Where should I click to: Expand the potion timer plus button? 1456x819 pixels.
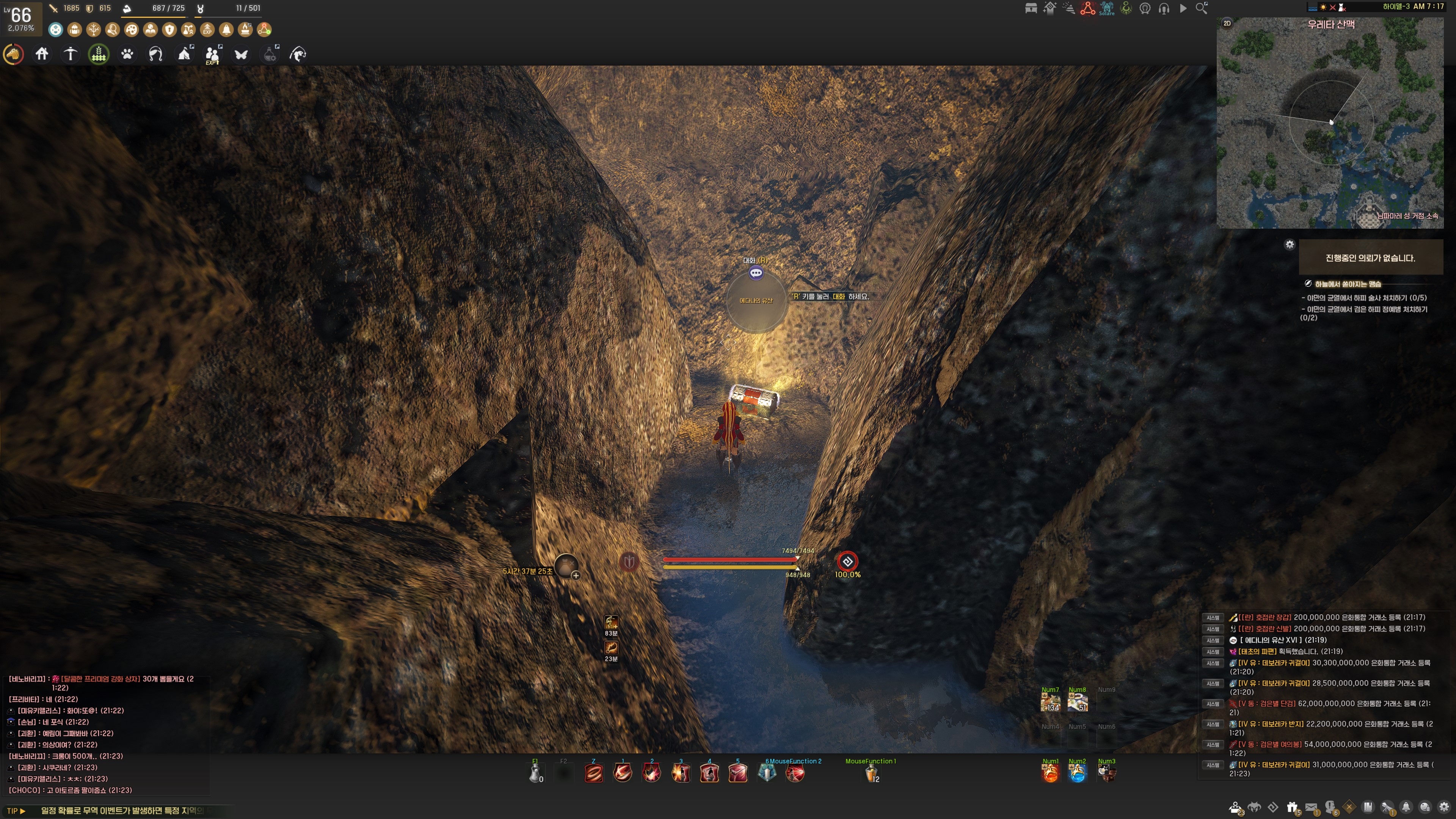point(576,576)
